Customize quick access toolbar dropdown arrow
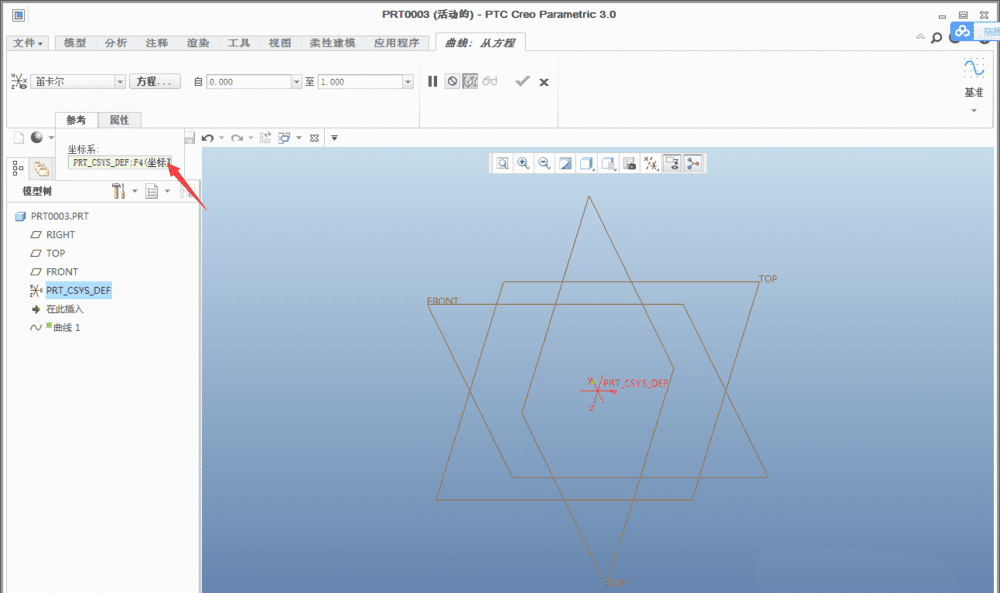1000x593 pixels. click(x=334, y=138)
